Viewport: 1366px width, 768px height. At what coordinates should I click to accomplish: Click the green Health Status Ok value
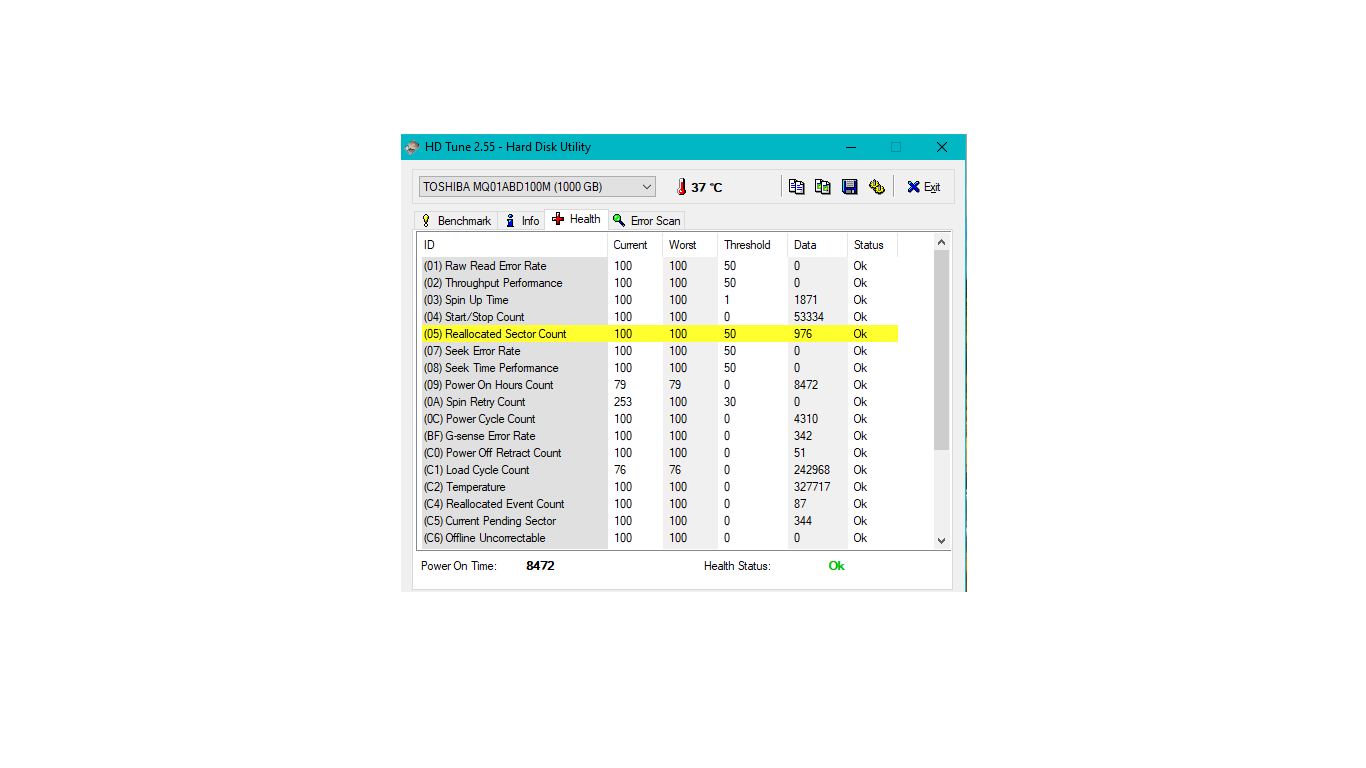pyautogui.click(x=836, y=566)
